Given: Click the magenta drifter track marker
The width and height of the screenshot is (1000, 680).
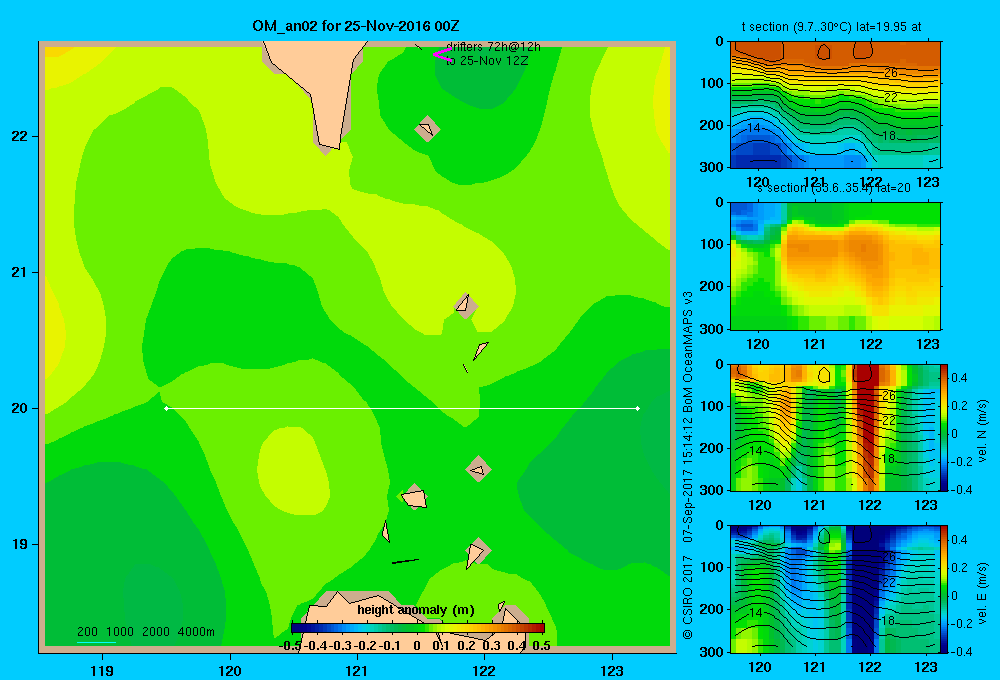Looking at the screenshot, I should pos(442,54).
